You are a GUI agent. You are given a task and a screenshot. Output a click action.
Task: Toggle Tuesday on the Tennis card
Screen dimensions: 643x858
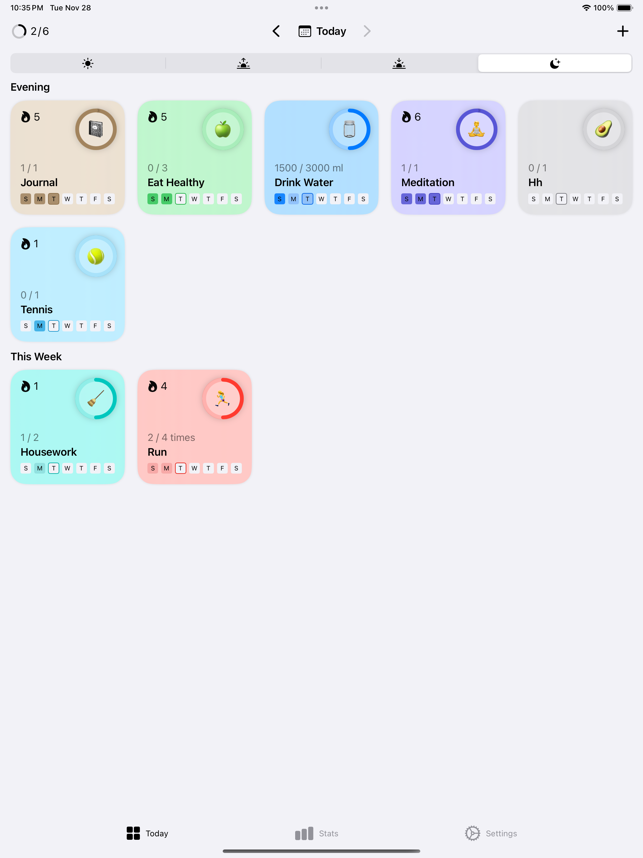click(x=54, y=326)
